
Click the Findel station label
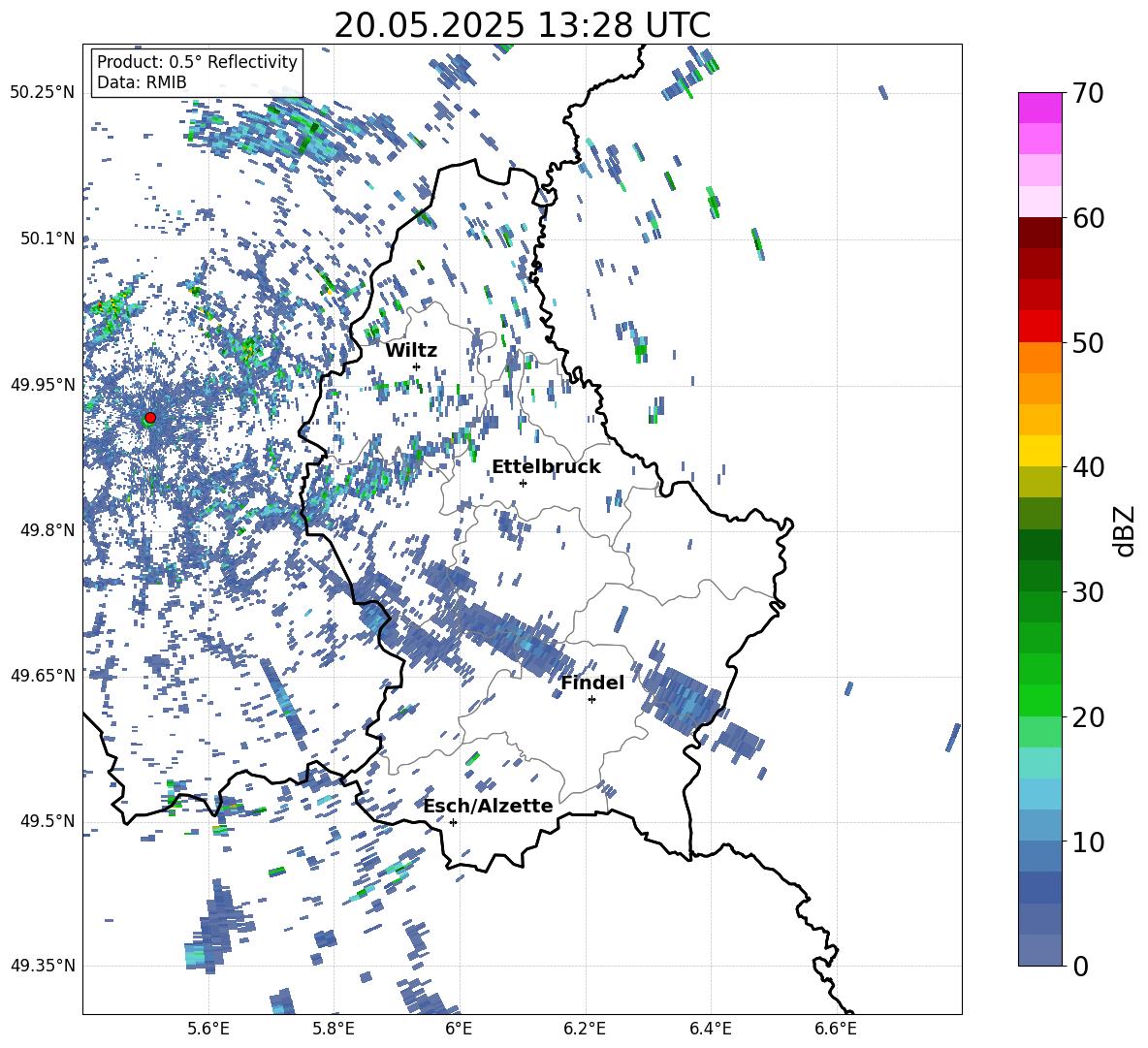pos(592,683)
